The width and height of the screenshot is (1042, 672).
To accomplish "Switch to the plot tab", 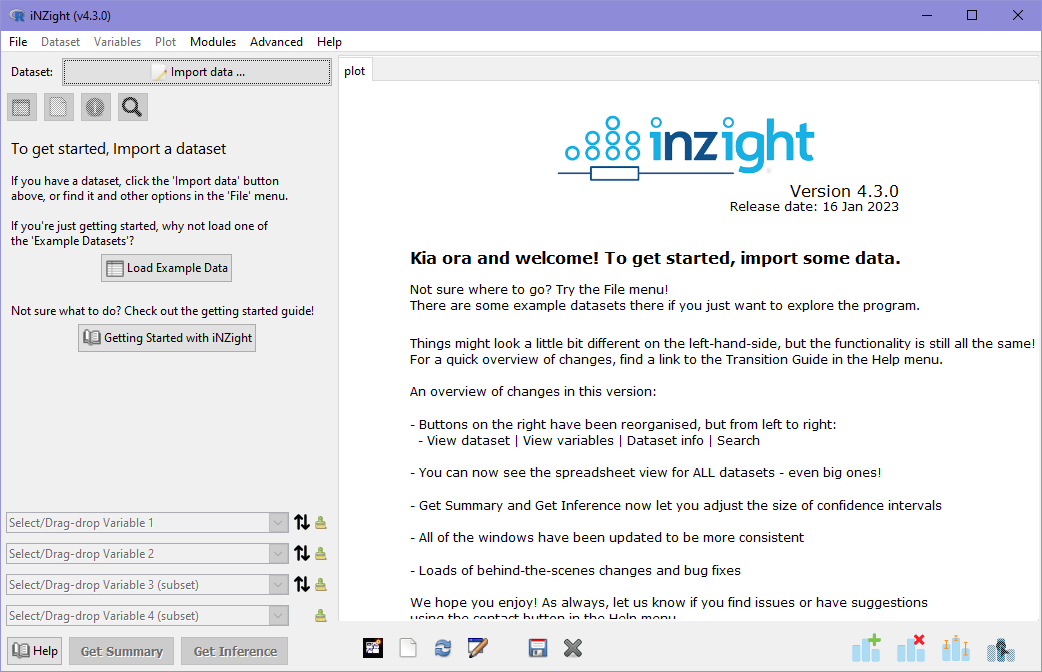I will click(x=354, y=70).
